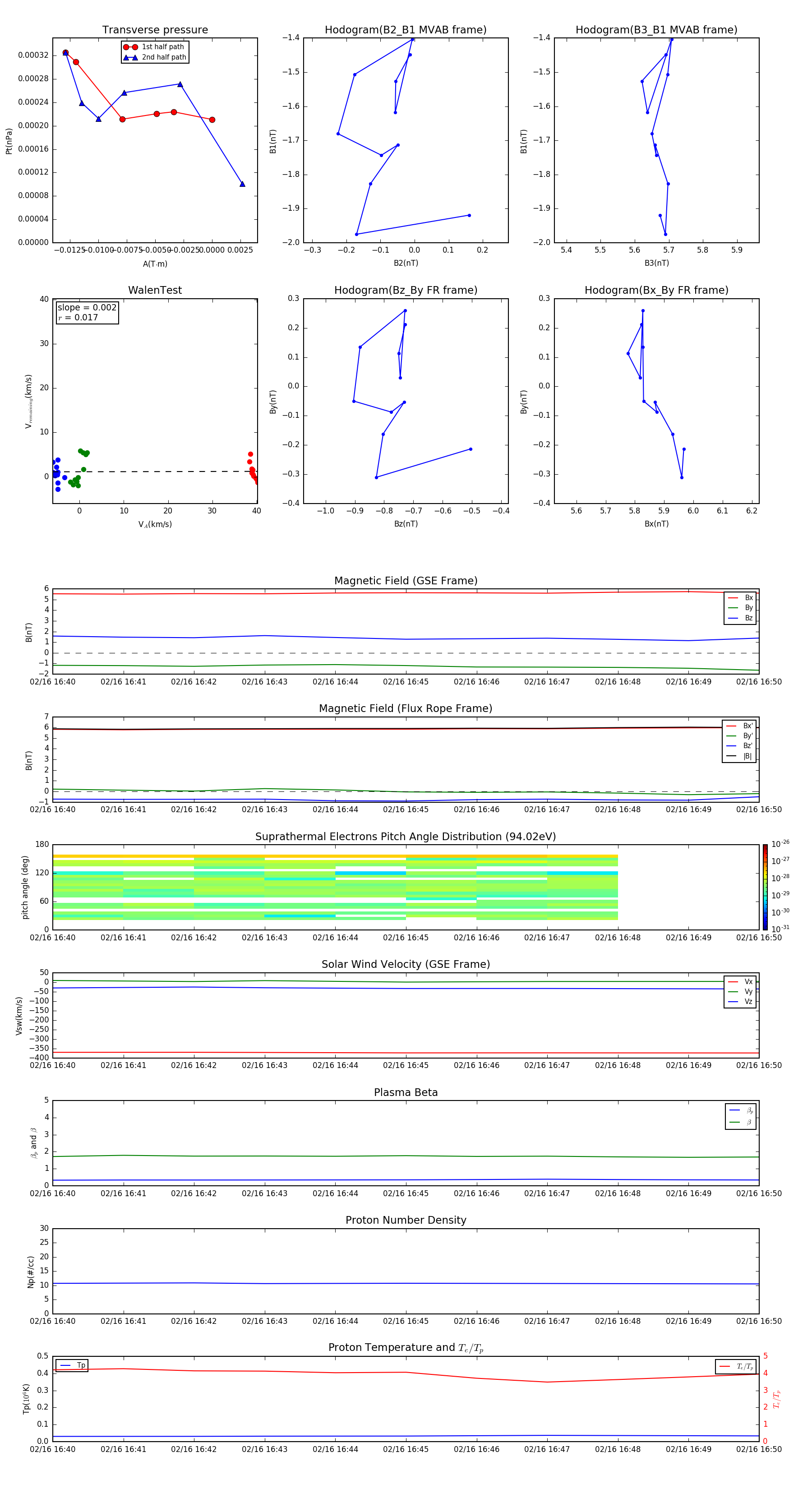The height and width of the screenshot is (1489, 812).
Task: Click the 'Np(#/cc)' axis label
Action: point(31,1272)
